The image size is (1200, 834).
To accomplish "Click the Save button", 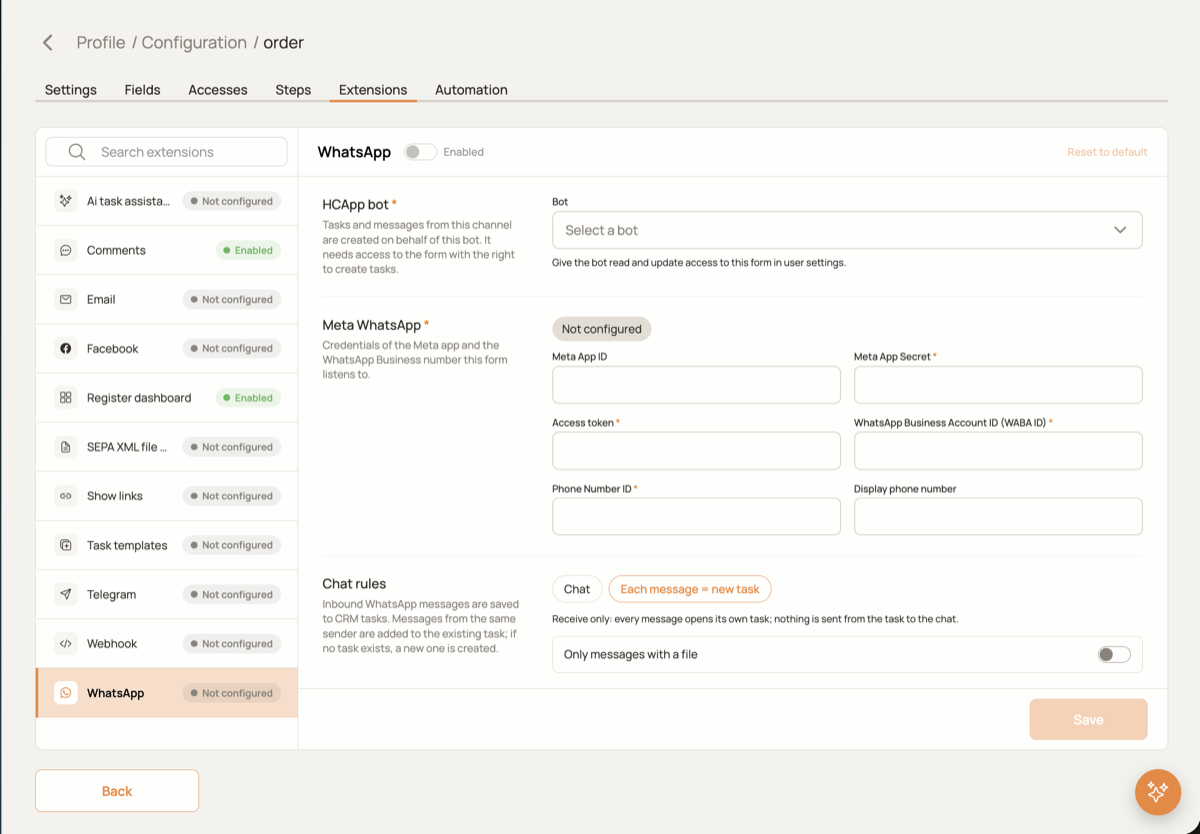I will click(x=1088, y=720).
